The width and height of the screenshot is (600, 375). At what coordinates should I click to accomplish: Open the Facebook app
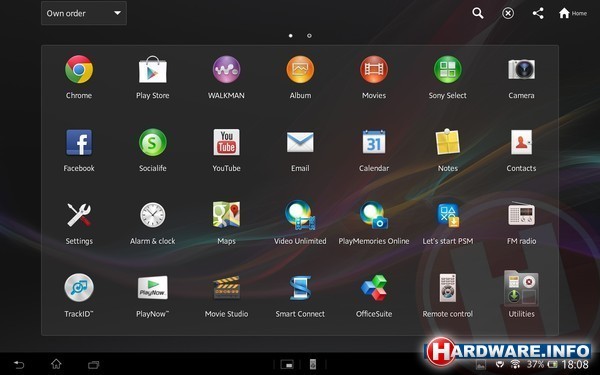pos(79,142)
